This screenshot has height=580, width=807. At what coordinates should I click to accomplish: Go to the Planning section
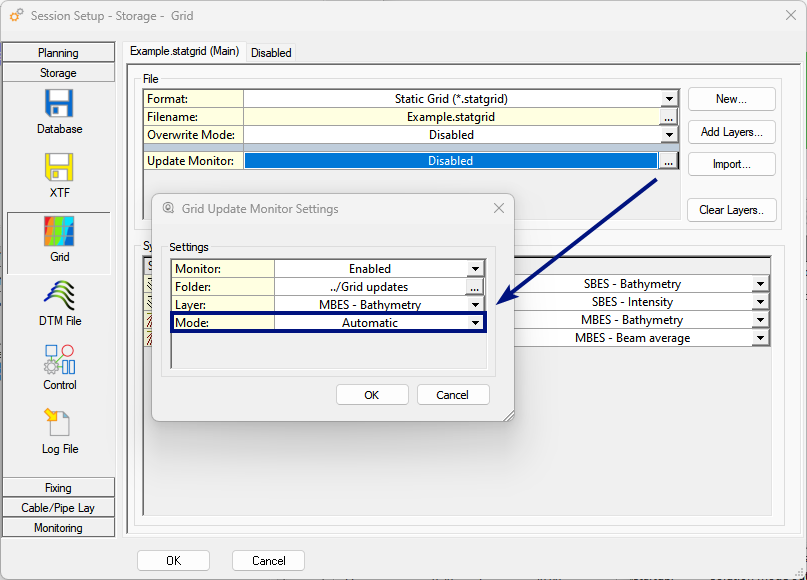[58, 52]
